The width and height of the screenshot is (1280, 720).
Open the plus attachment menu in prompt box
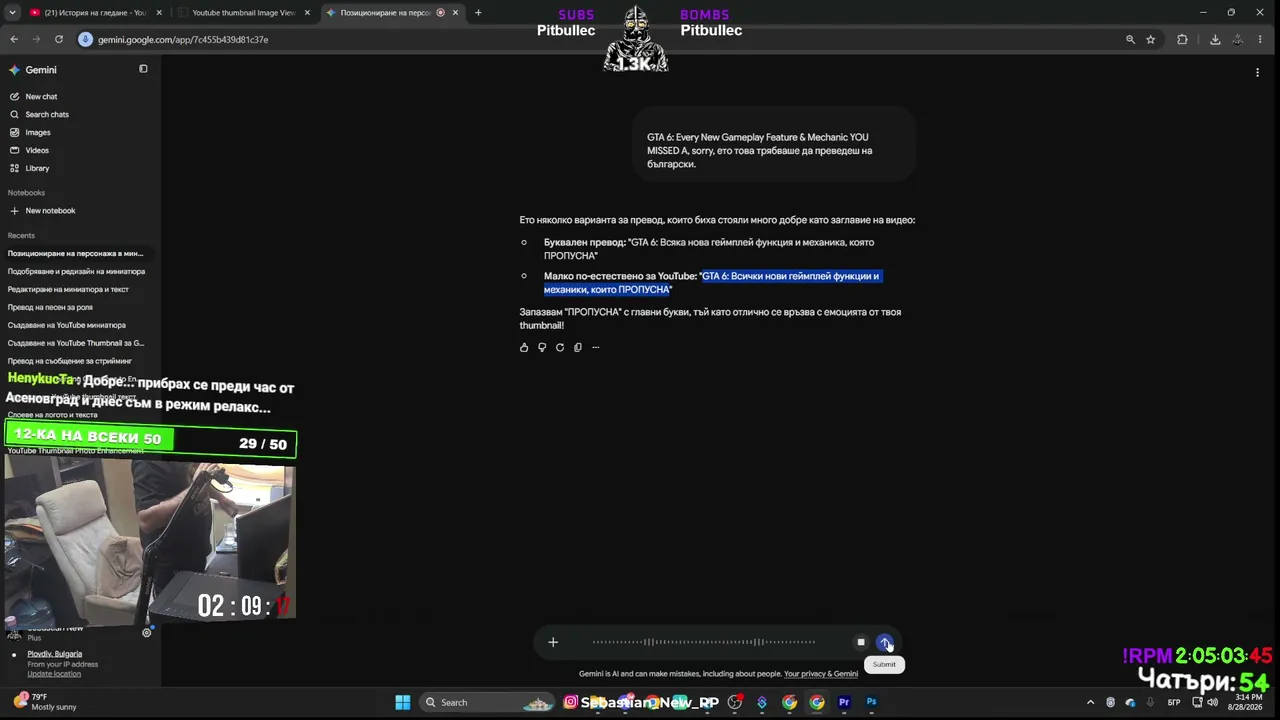click(x=553, y=642)
